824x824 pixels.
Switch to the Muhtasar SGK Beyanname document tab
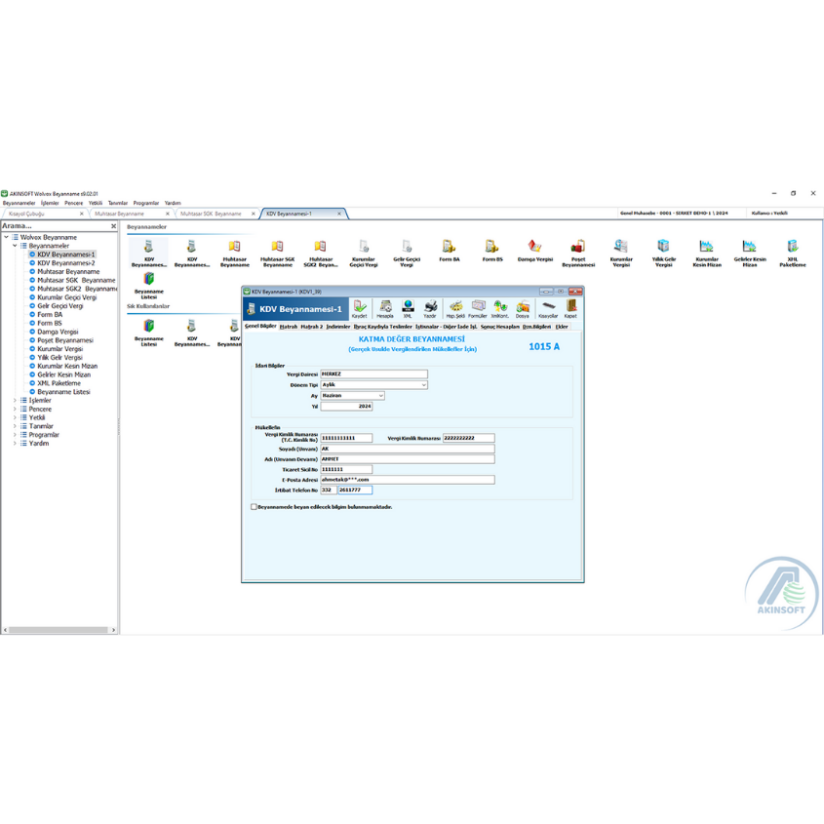point(211,213)
